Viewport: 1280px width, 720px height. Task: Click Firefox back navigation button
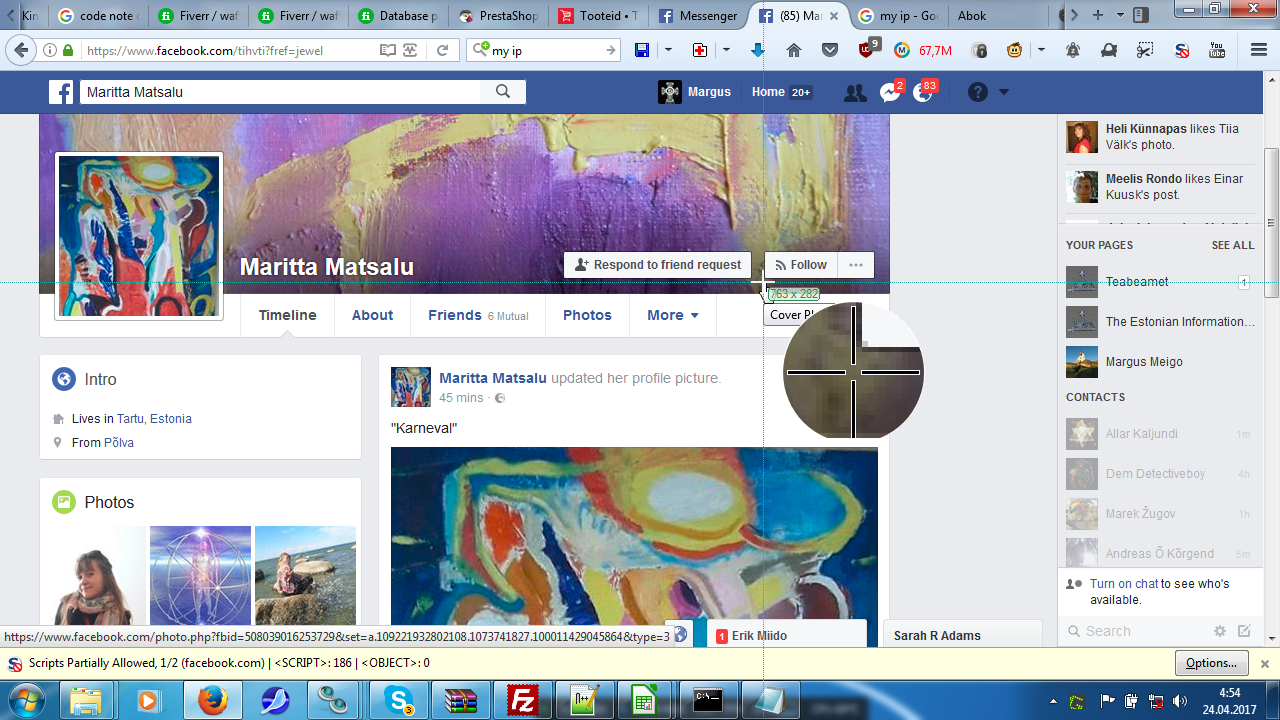click(x=22, y=50)
